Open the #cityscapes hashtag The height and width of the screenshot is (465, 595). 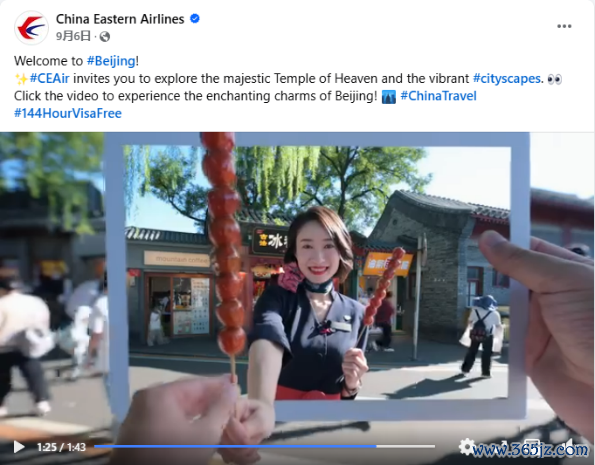coord(507,79)
